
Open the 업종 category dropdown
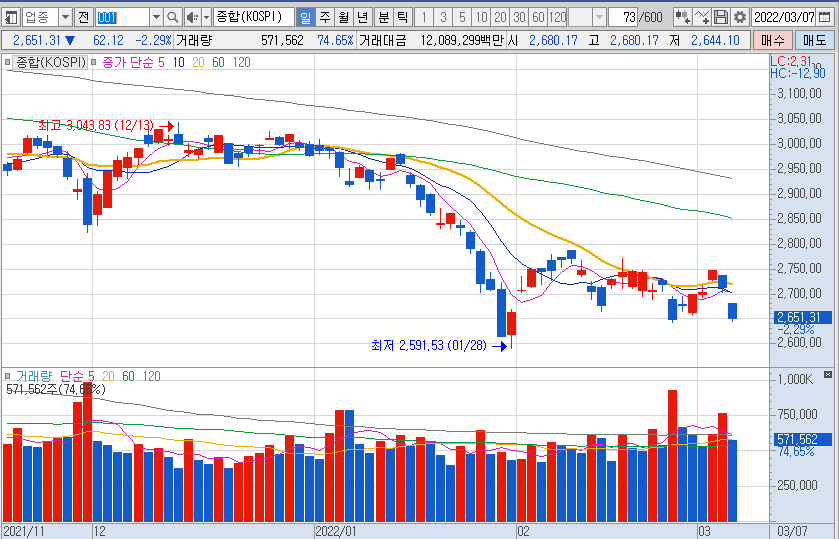click(x=65, y=17)
